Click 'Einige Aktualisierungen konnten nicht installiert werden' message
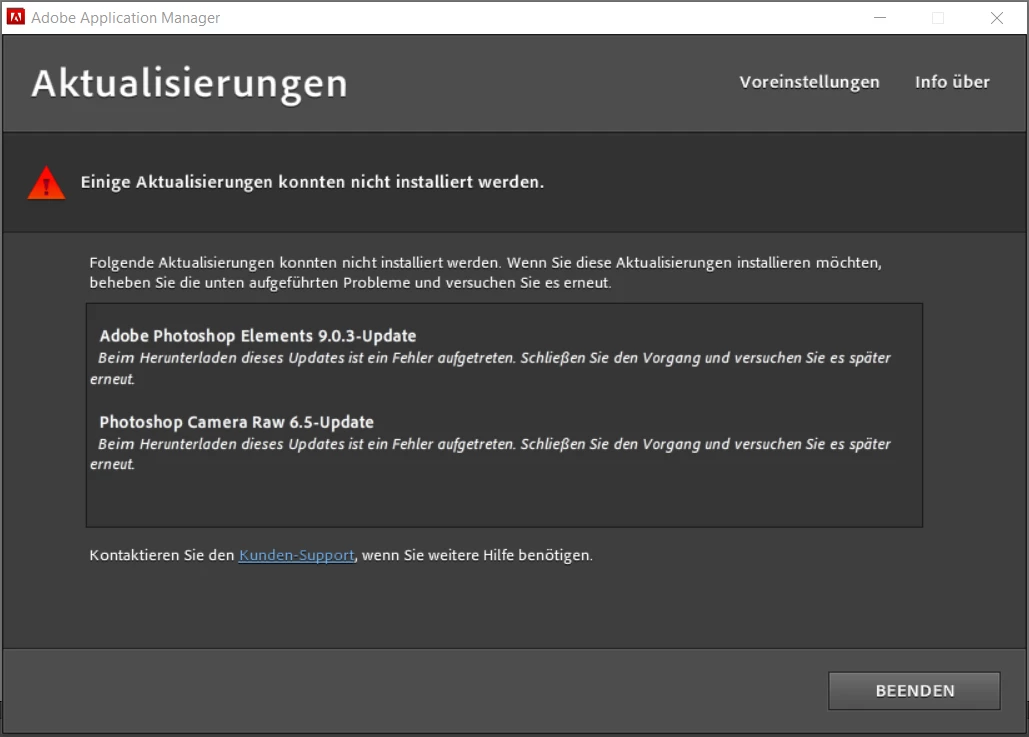Viewport: 1029px width, 737px height. 312,182
